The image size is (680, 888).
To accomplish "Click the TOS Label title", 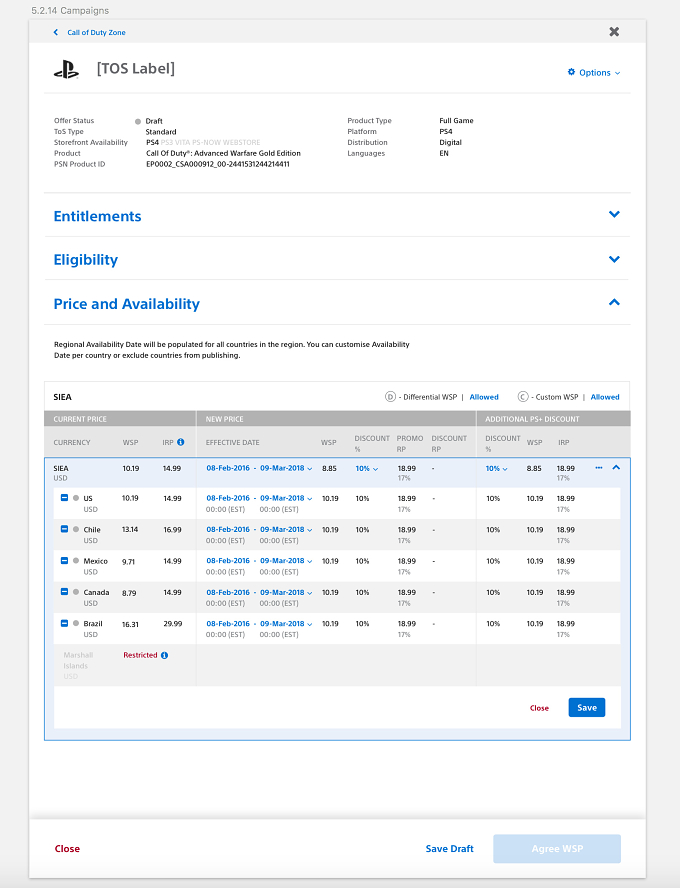I will 135,69.
